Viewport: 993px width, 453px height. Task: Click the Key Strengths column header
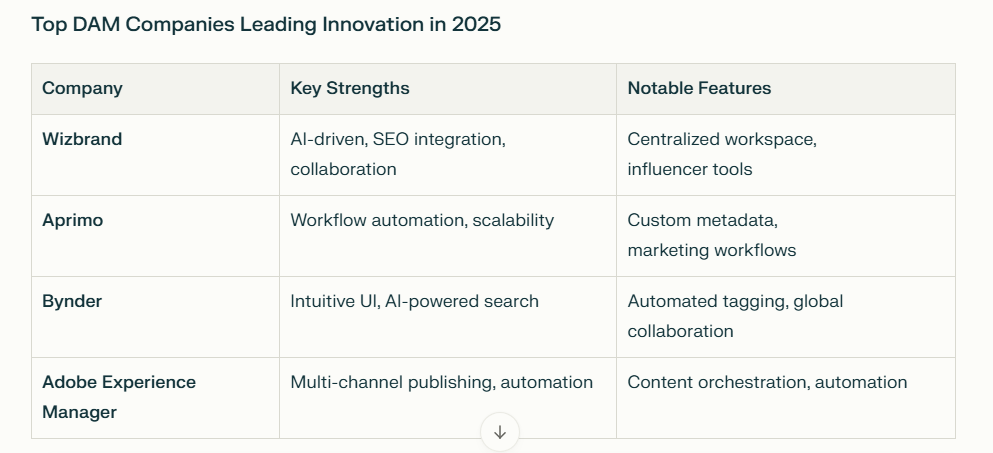448,89
